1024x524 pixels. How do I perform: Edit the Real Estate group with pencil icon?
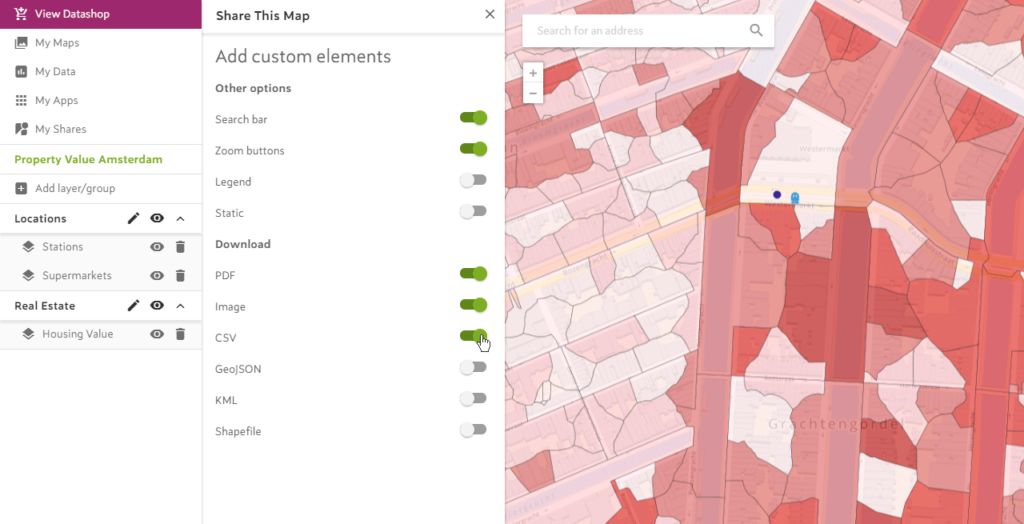[x=133, y=305]
